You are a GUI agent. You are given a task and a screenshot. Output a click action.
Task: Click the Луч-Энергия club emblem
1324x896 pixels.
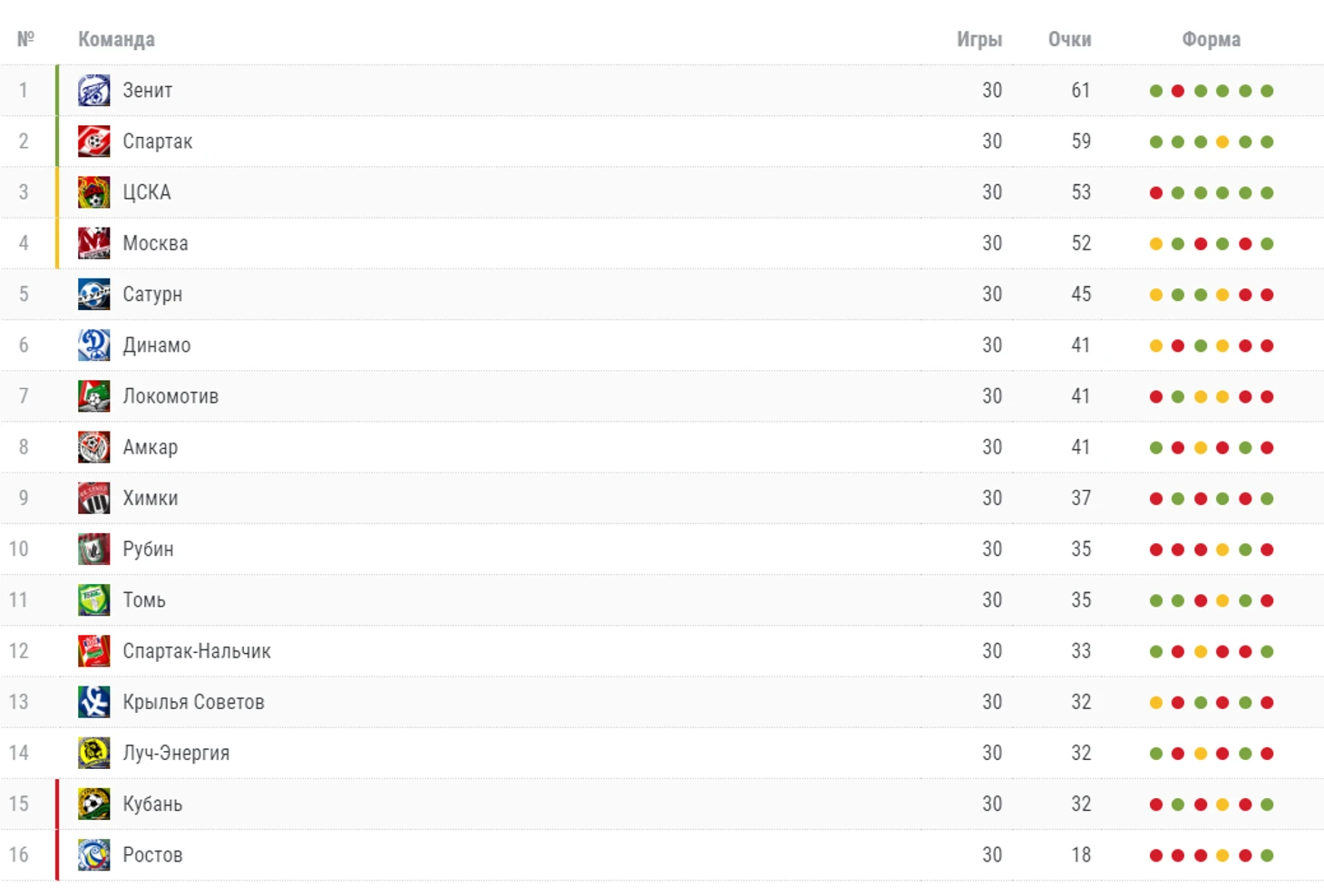(x=93, y=753)
